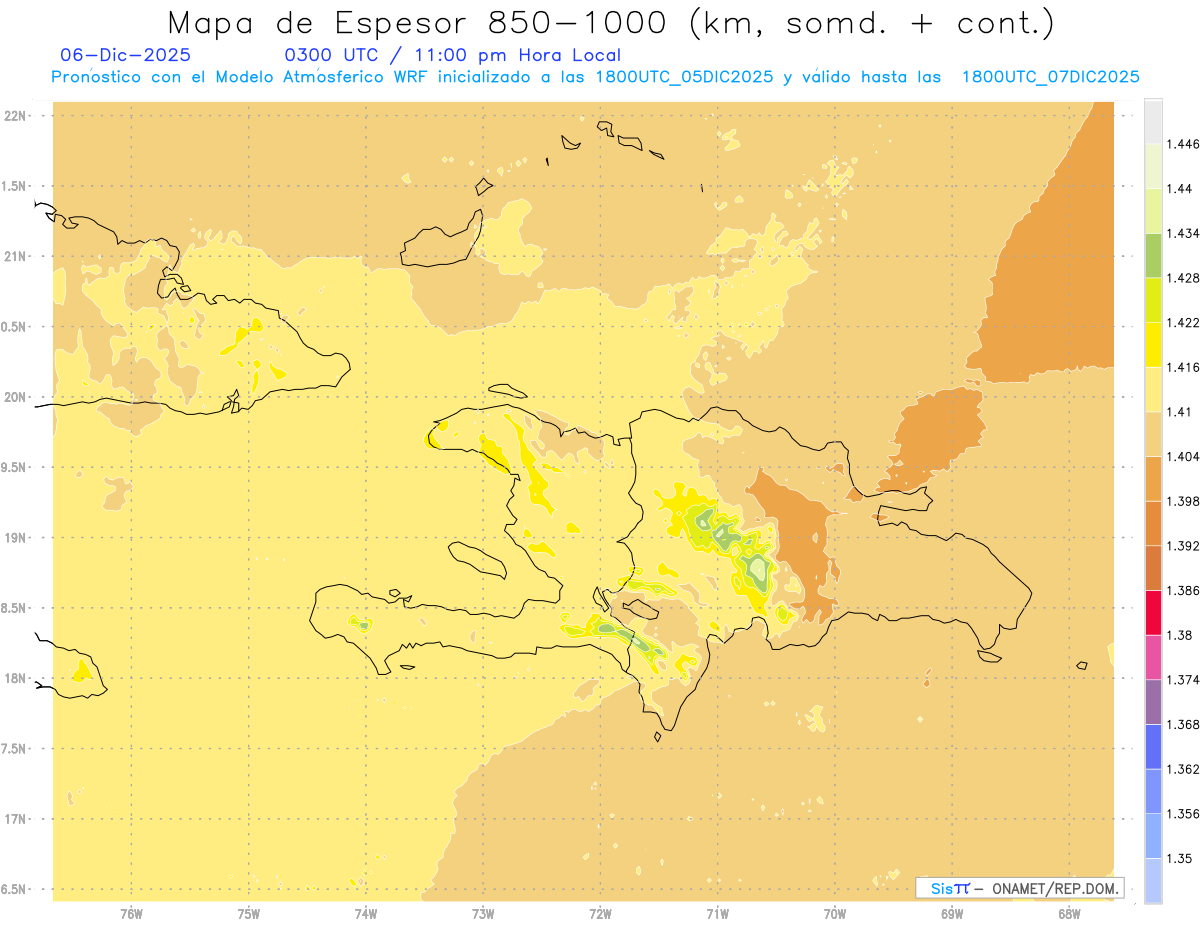Viewport: 1200px width, 927px height.
Task: Click the "ONAMET/REP.DOM." credit label
Action: [x=1056, y=888]
